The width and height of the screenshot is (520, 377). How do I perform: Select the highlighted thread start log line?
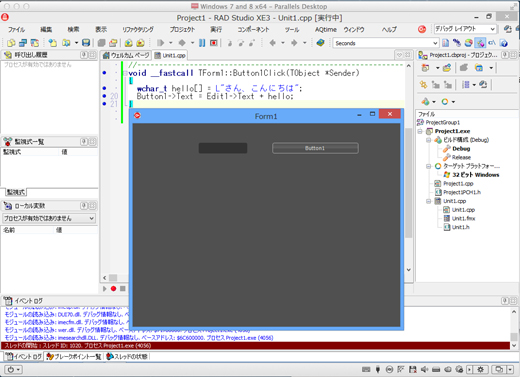coord(255,346)
